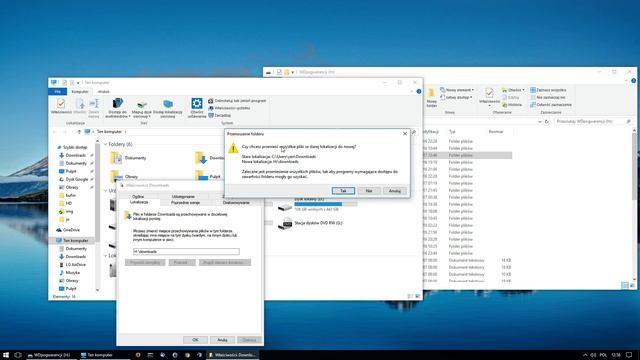
Task: Open the Poprzednie wersje tab
Action: pos(185,202)
